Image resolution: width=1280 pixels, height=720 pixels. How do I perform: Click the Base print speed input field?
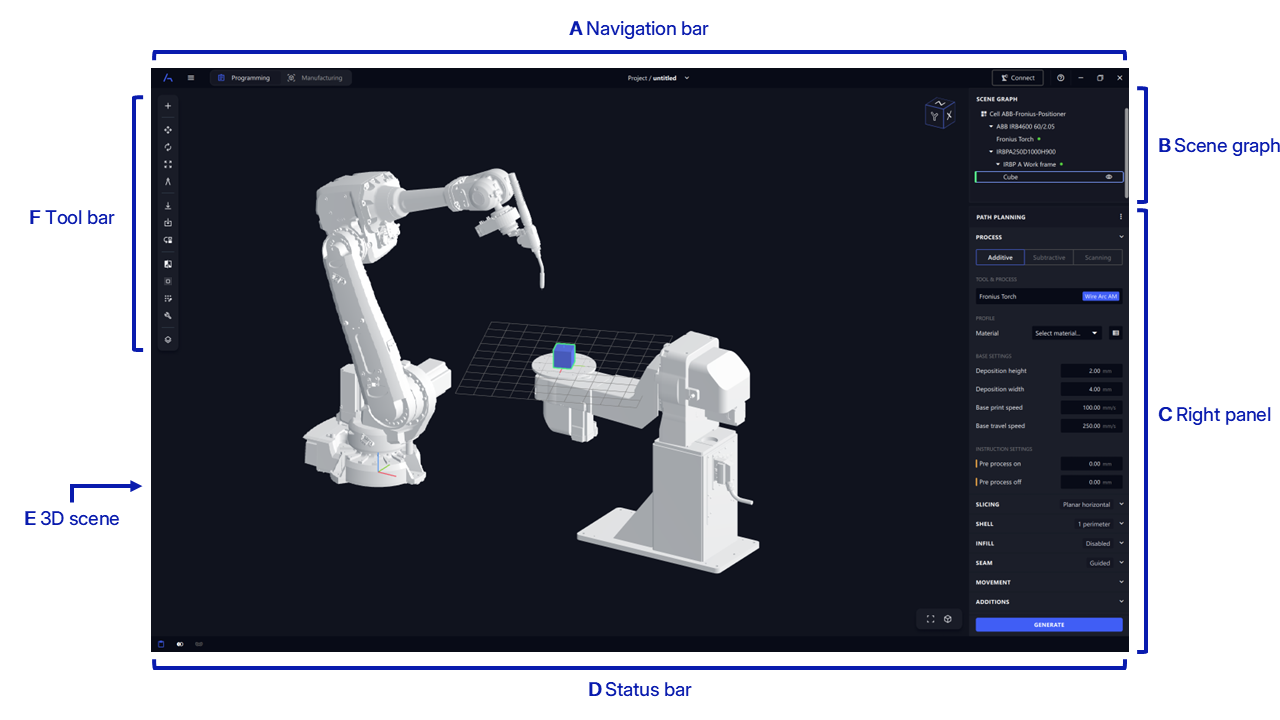point(1091,408)
